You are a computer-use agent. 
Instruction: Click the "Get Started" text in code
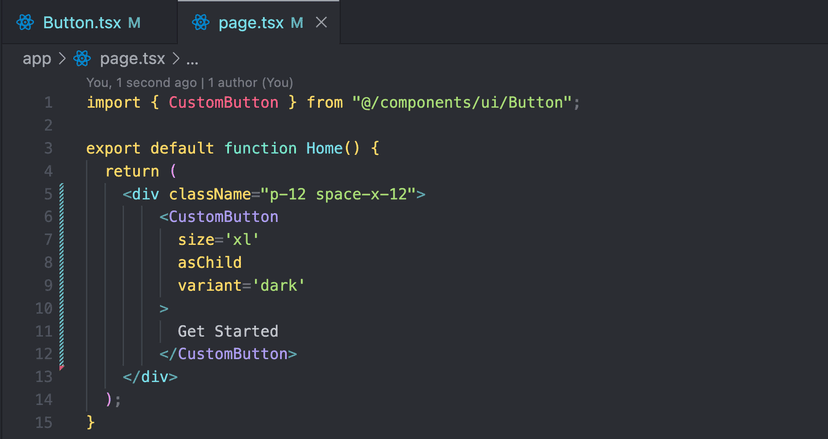pyautogui.click(x=228, y=331)
